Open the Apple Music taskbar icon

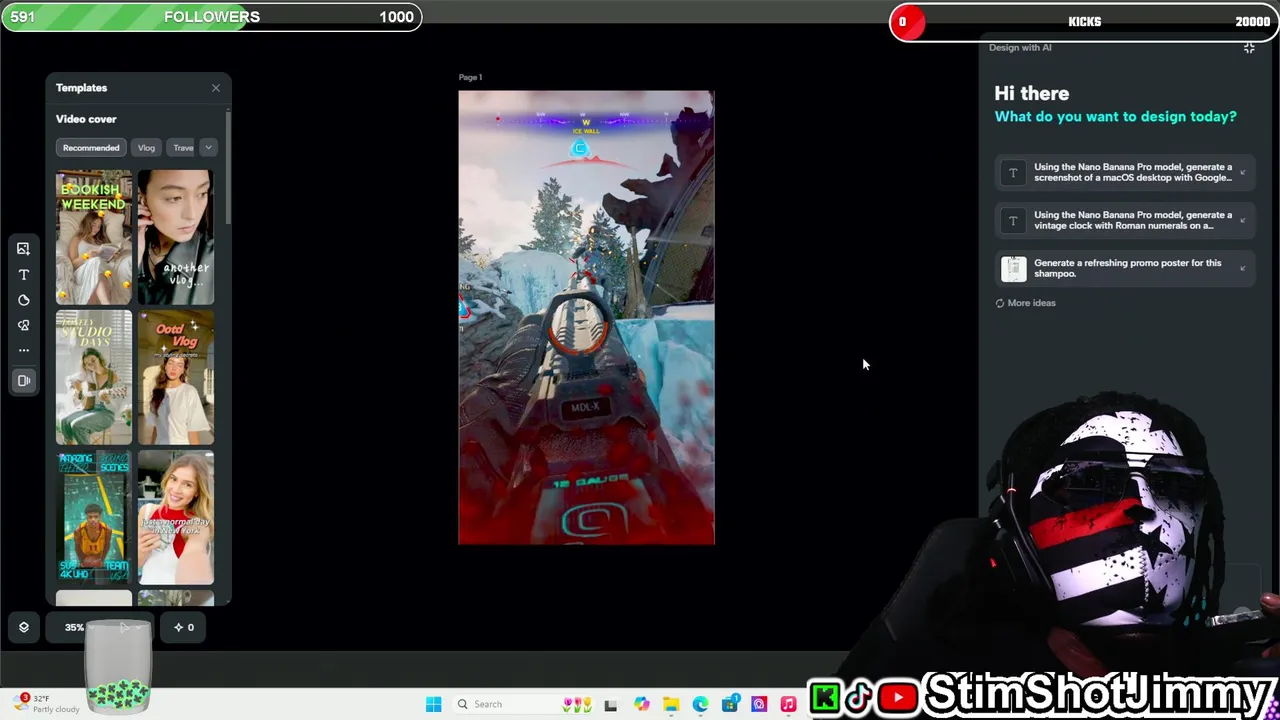[x=788, y=704]
